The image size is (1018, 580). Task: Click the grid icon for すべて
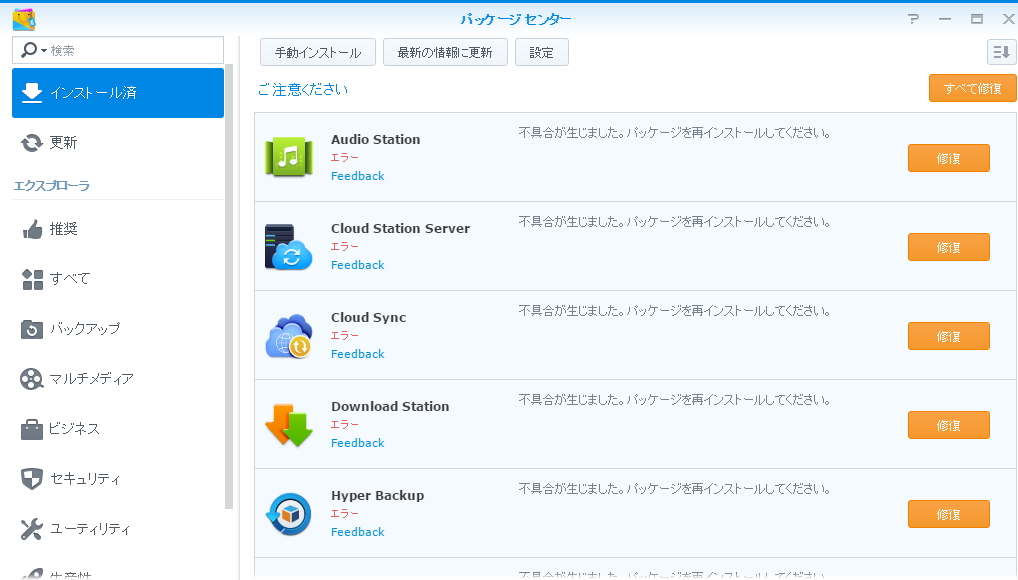coord(32,279)
